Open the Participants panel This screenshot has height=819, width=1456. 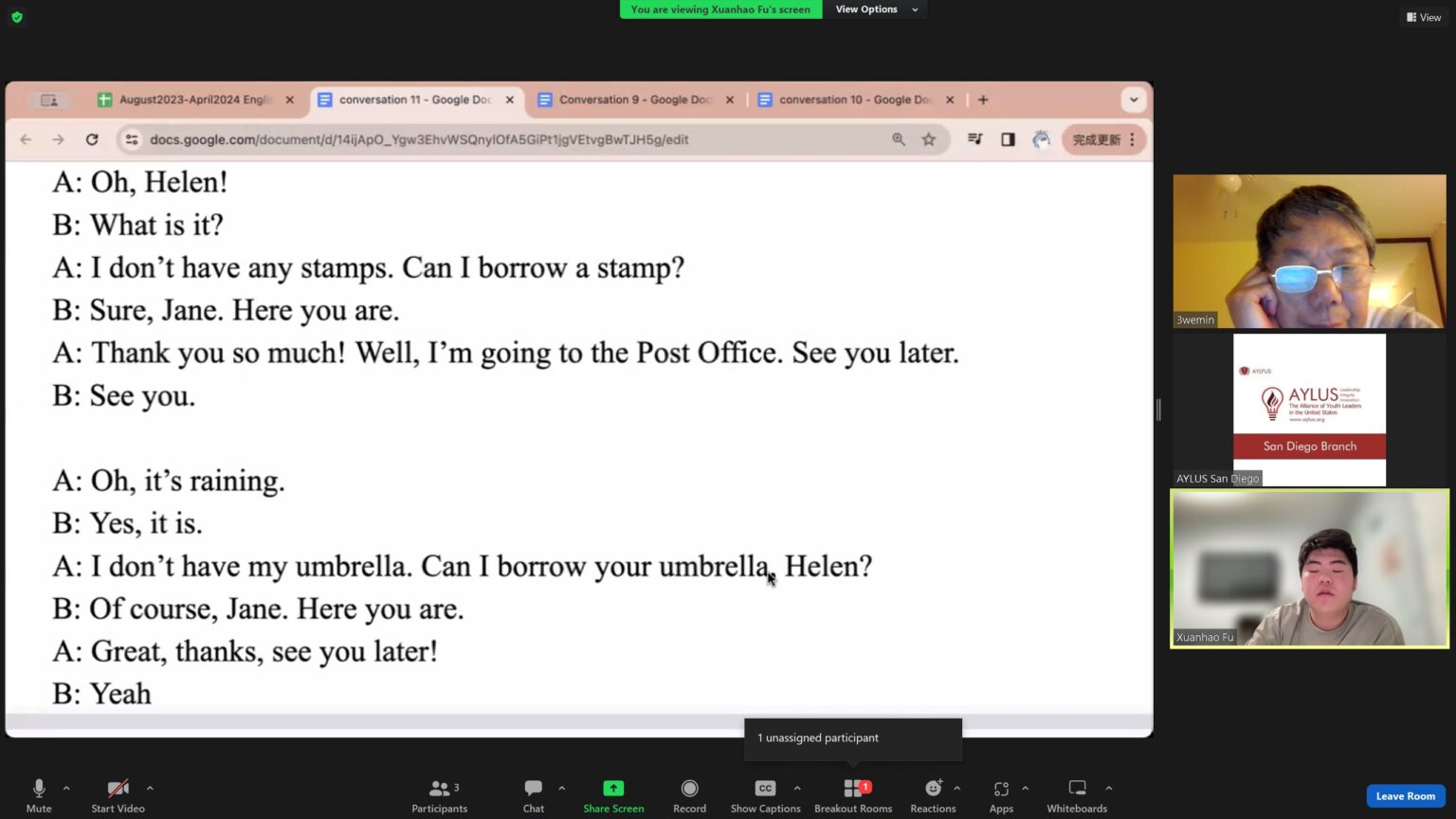point(439,795)
